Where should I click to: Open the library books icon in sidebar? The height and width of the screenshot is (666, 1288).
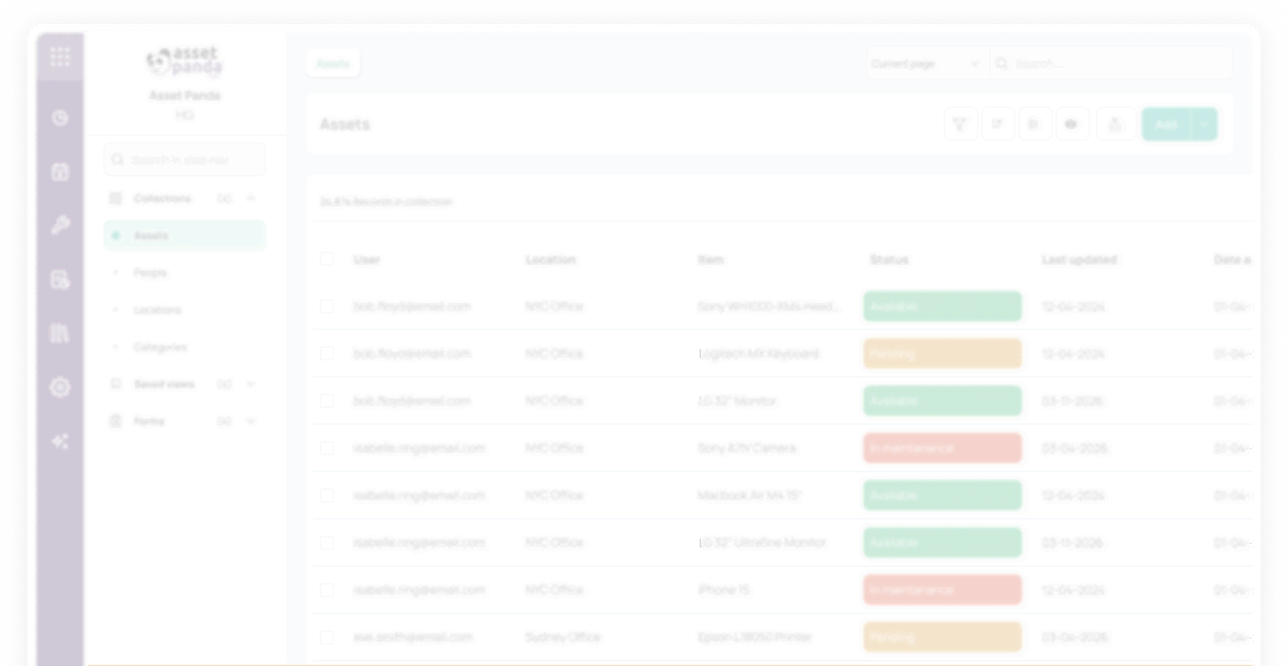tap(60, 334)
